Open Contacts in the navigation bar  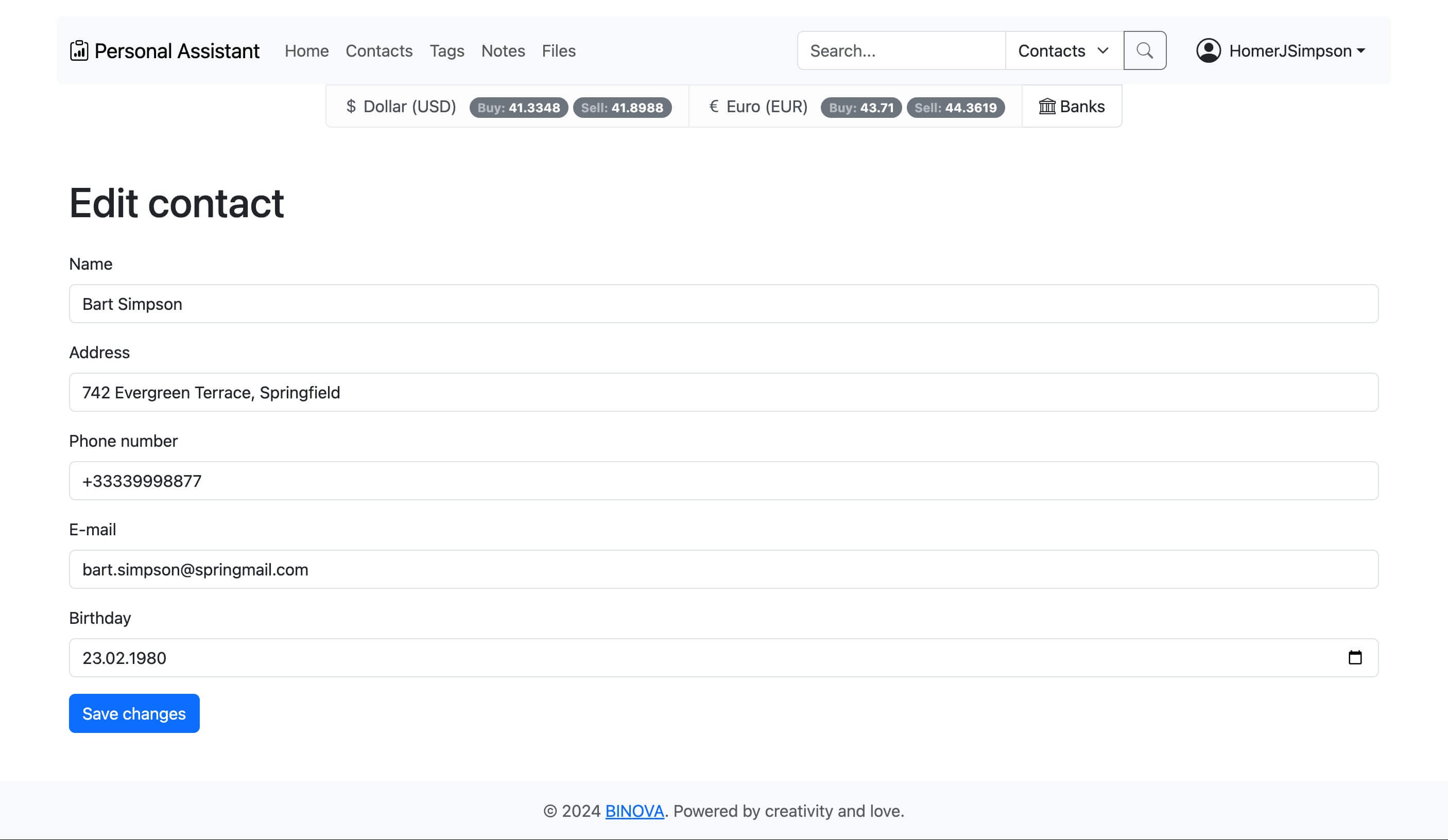pos(379,50)
